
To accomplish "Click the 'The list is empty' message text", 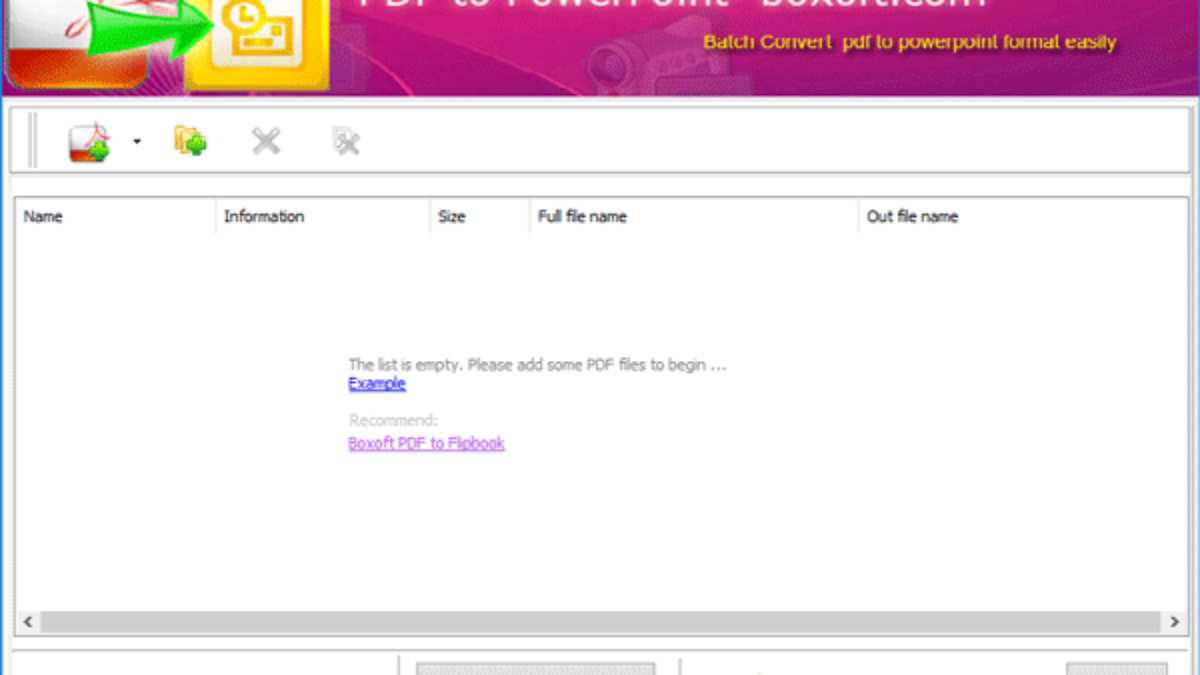I will coord(537,365).
